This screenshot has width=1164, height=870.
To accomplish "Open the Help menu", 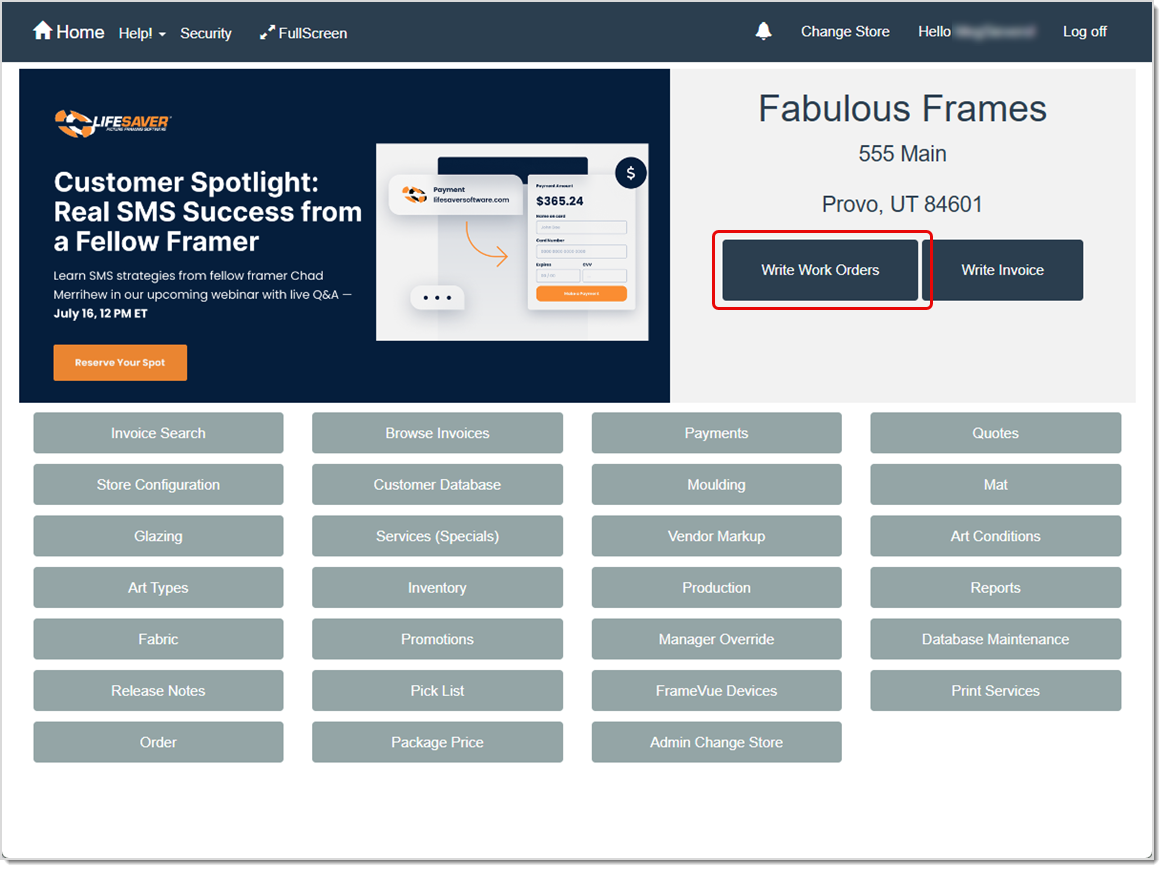I will click(140, 33).
